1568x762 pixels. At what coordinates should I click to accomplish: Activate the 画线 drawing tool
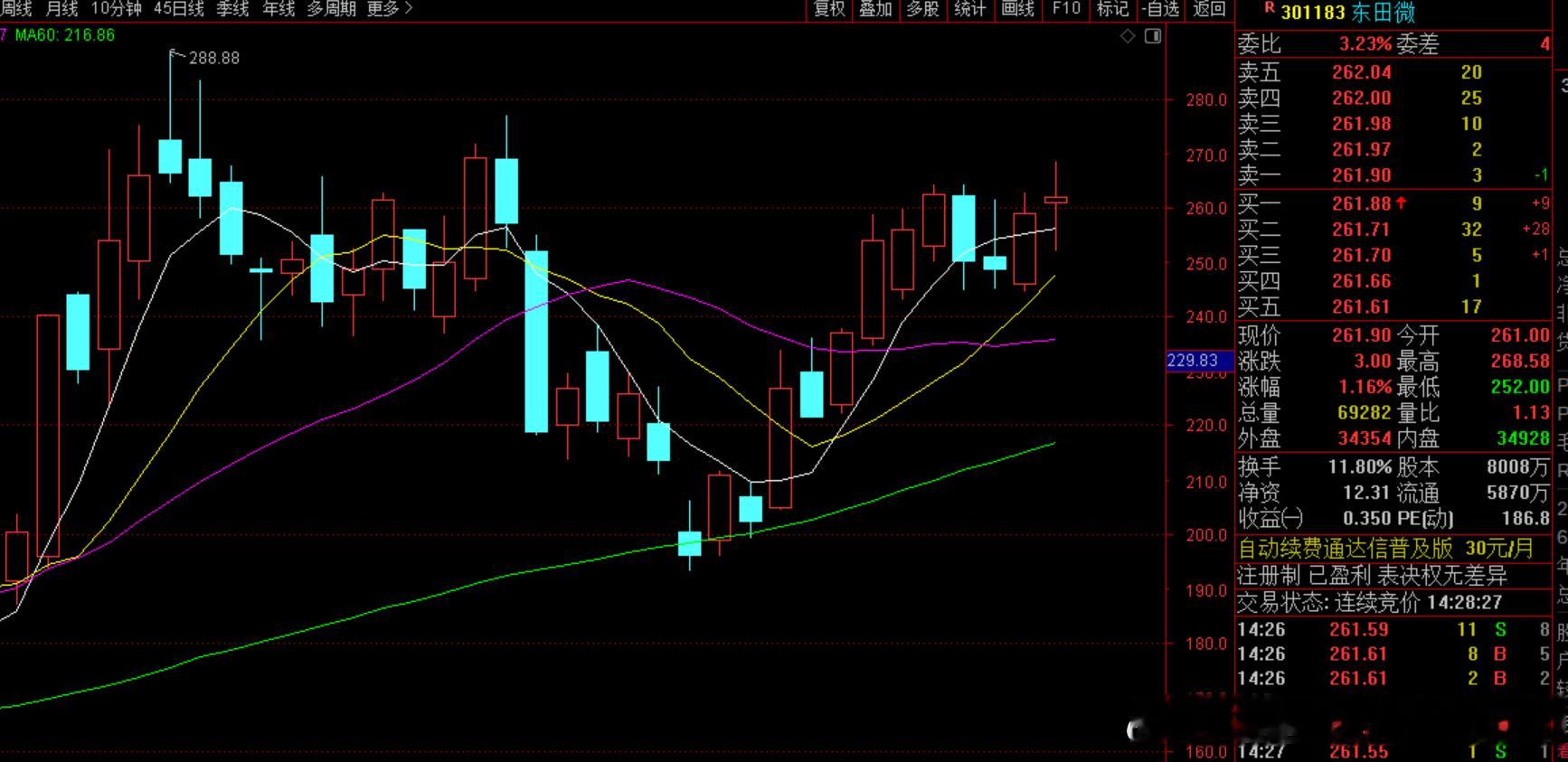[x=1017, y=9]
